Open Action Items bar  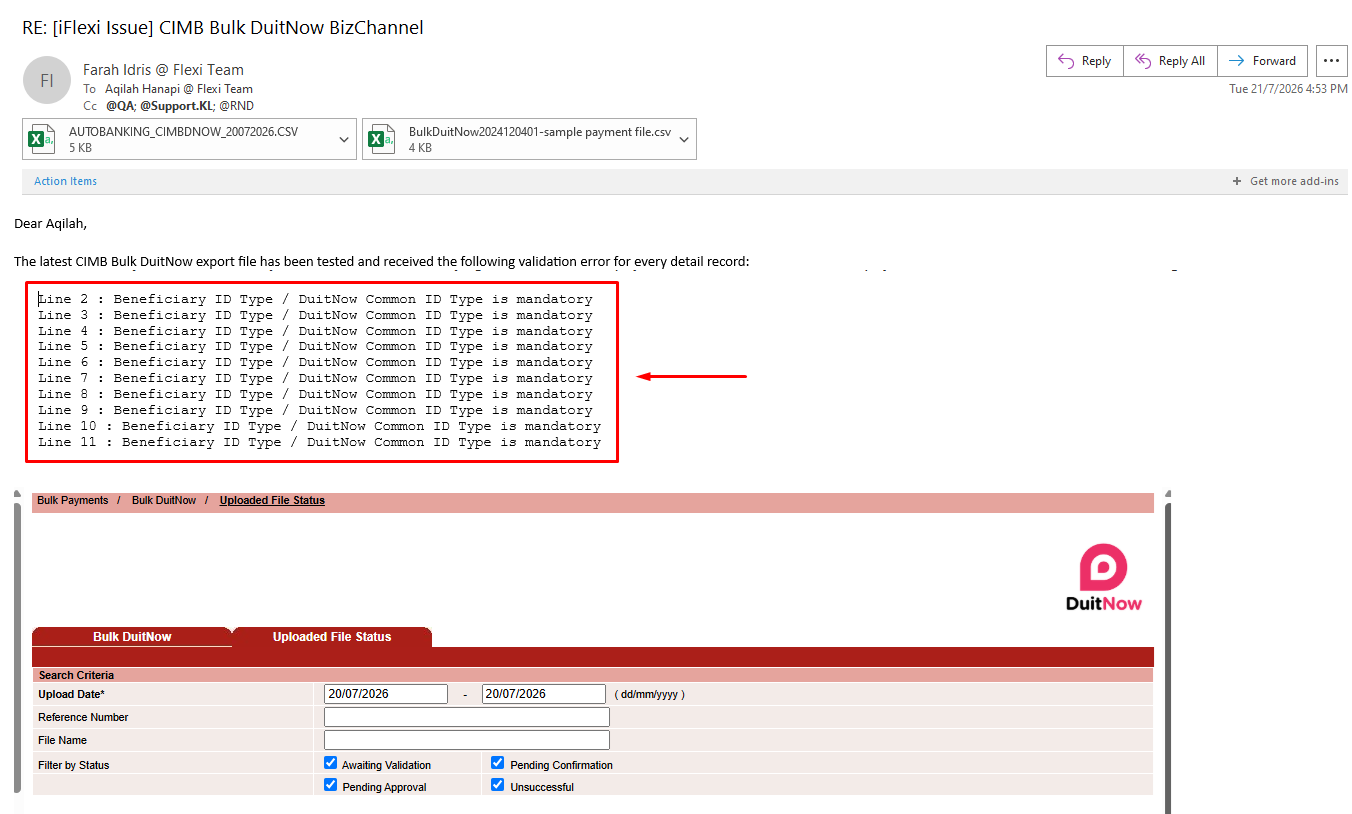click(66, 181)
